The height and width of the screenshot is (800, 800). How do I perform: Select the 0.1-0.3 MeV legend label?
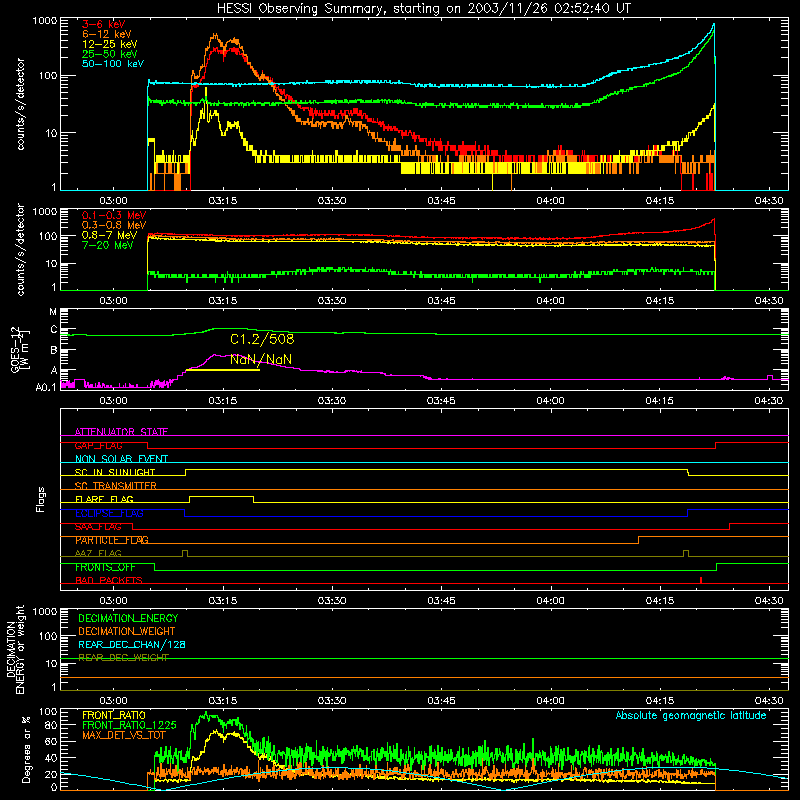[x=114, y=215]
